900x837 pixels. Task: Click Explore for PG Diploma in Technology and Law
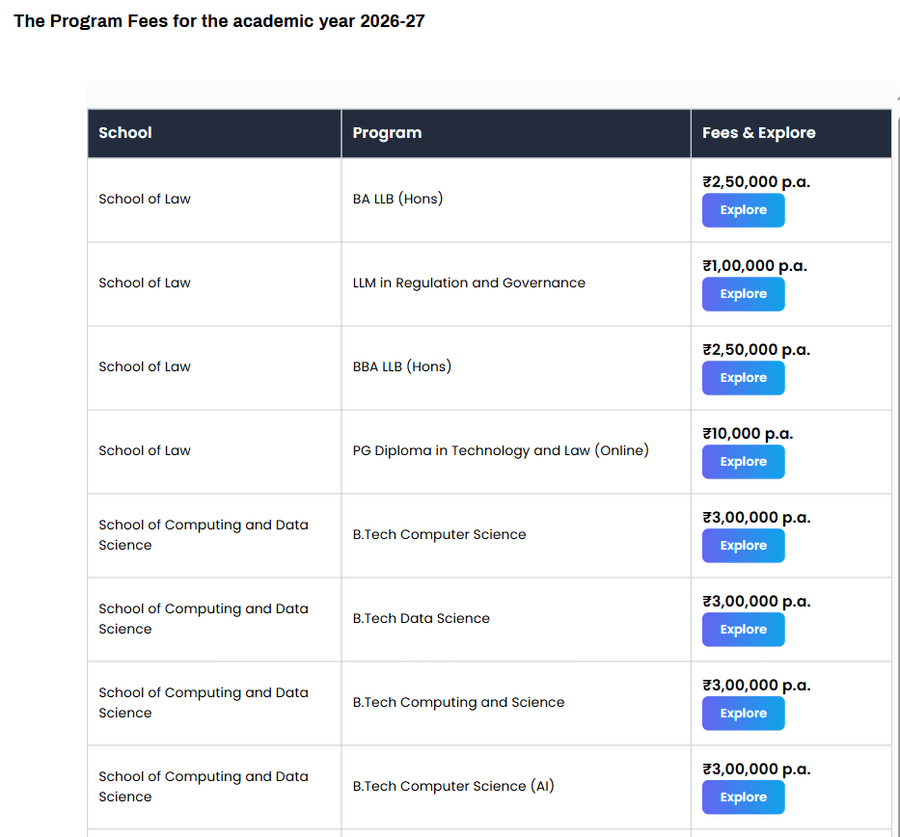click(743, 462)
